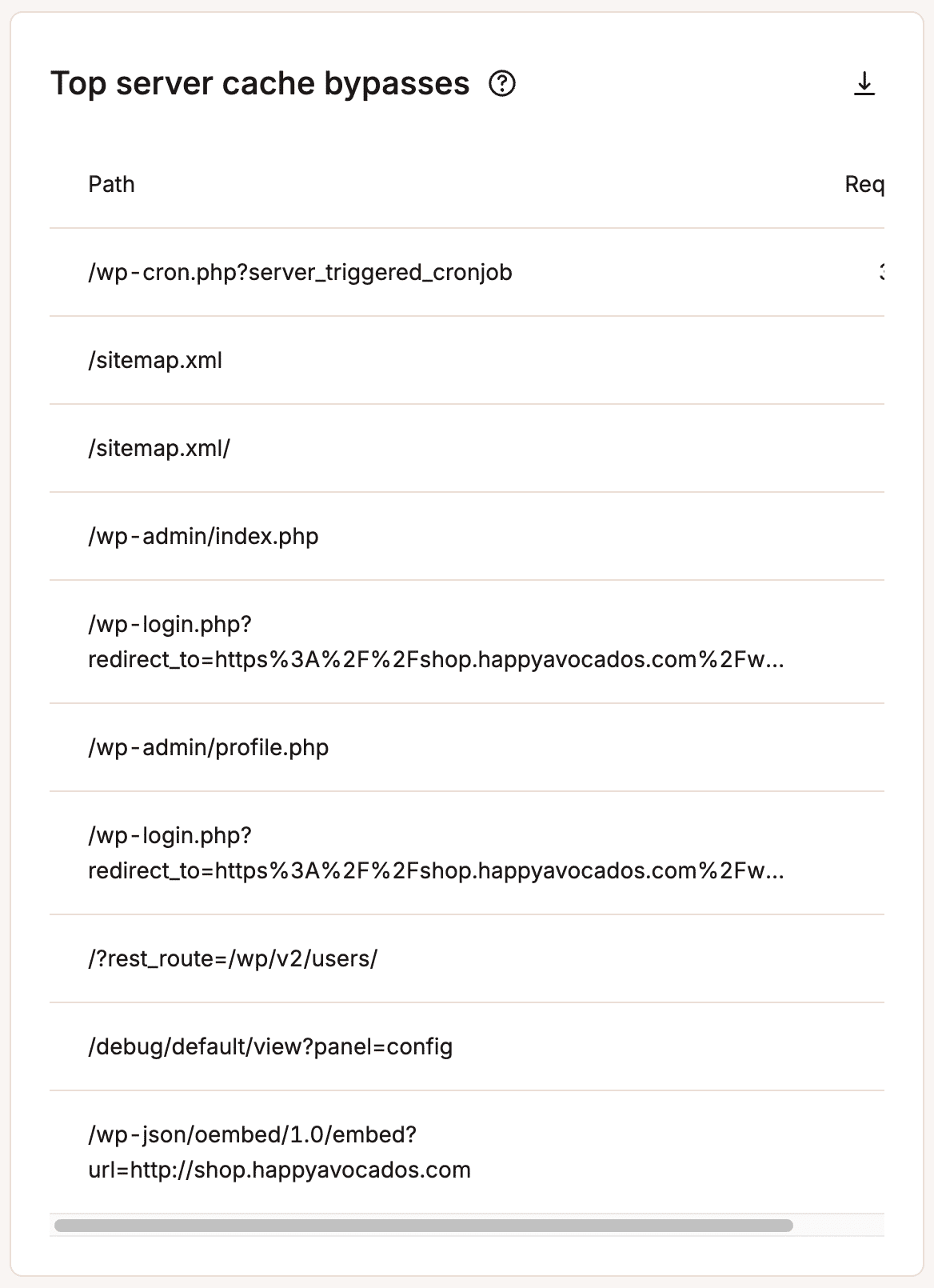Viewport: 934px width, 1288px height.
Task: Open the /wp-json/oembed/1.0/embed entry
Action: coord(280,1150)
